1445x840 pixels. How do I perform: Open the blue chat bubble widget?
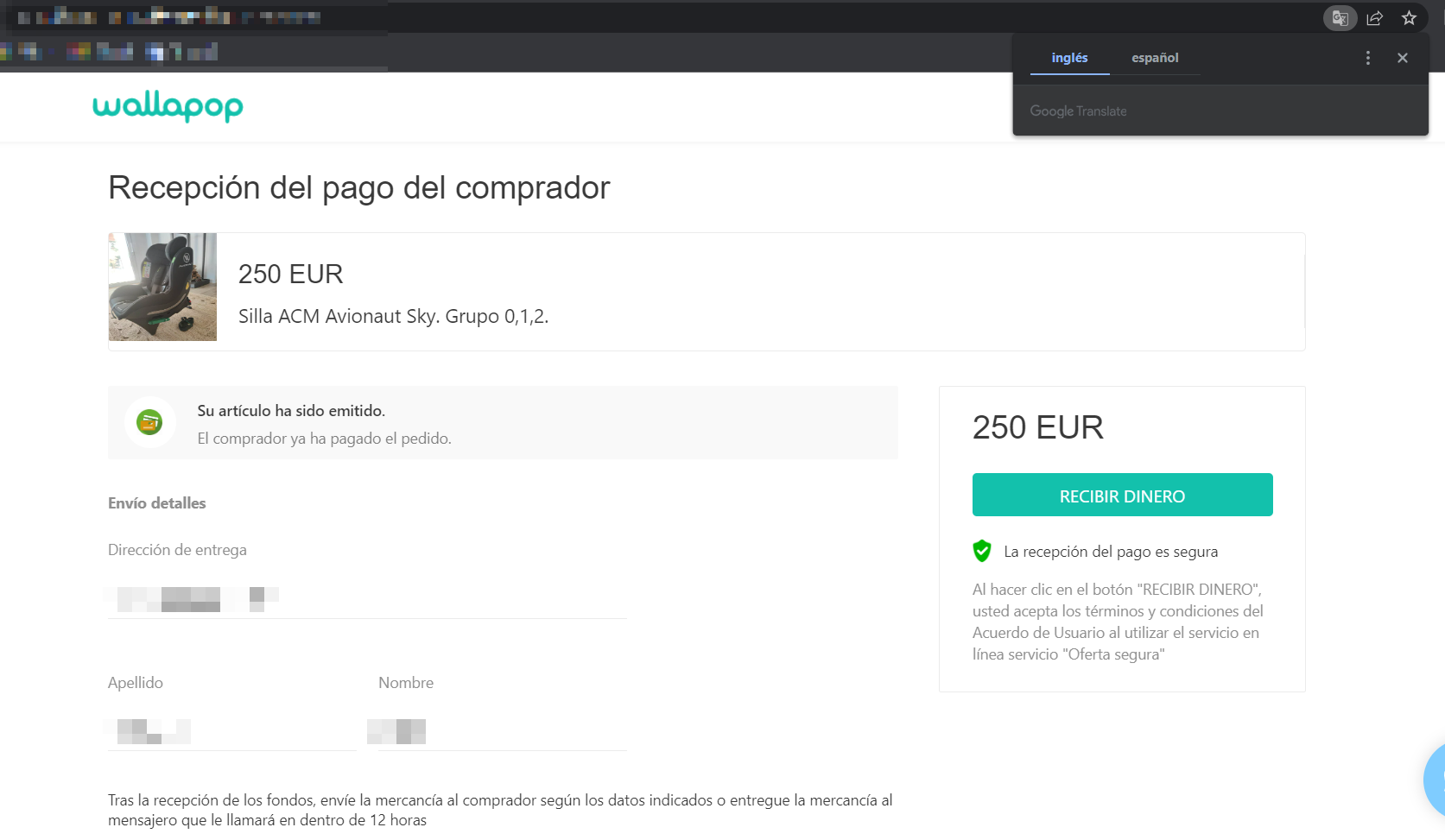click(1434, 779)
